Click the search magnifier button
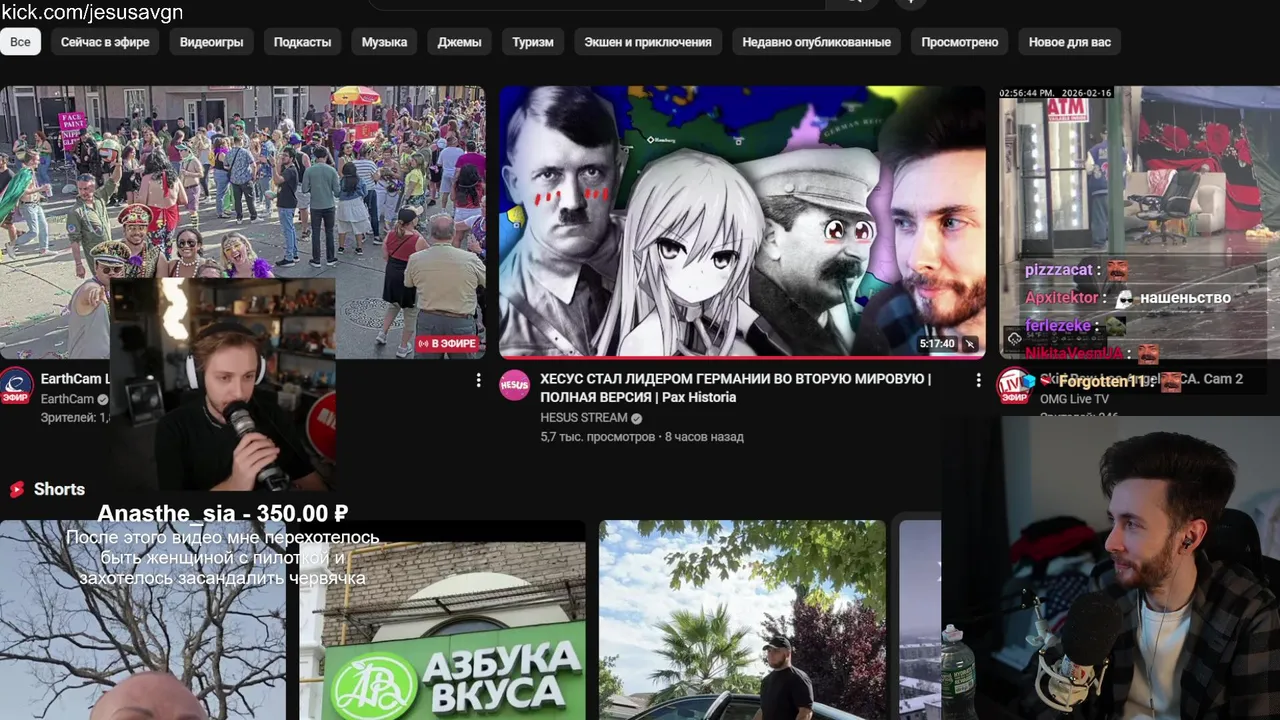Viewport: 1280px width, 720px height. point(853,3)
